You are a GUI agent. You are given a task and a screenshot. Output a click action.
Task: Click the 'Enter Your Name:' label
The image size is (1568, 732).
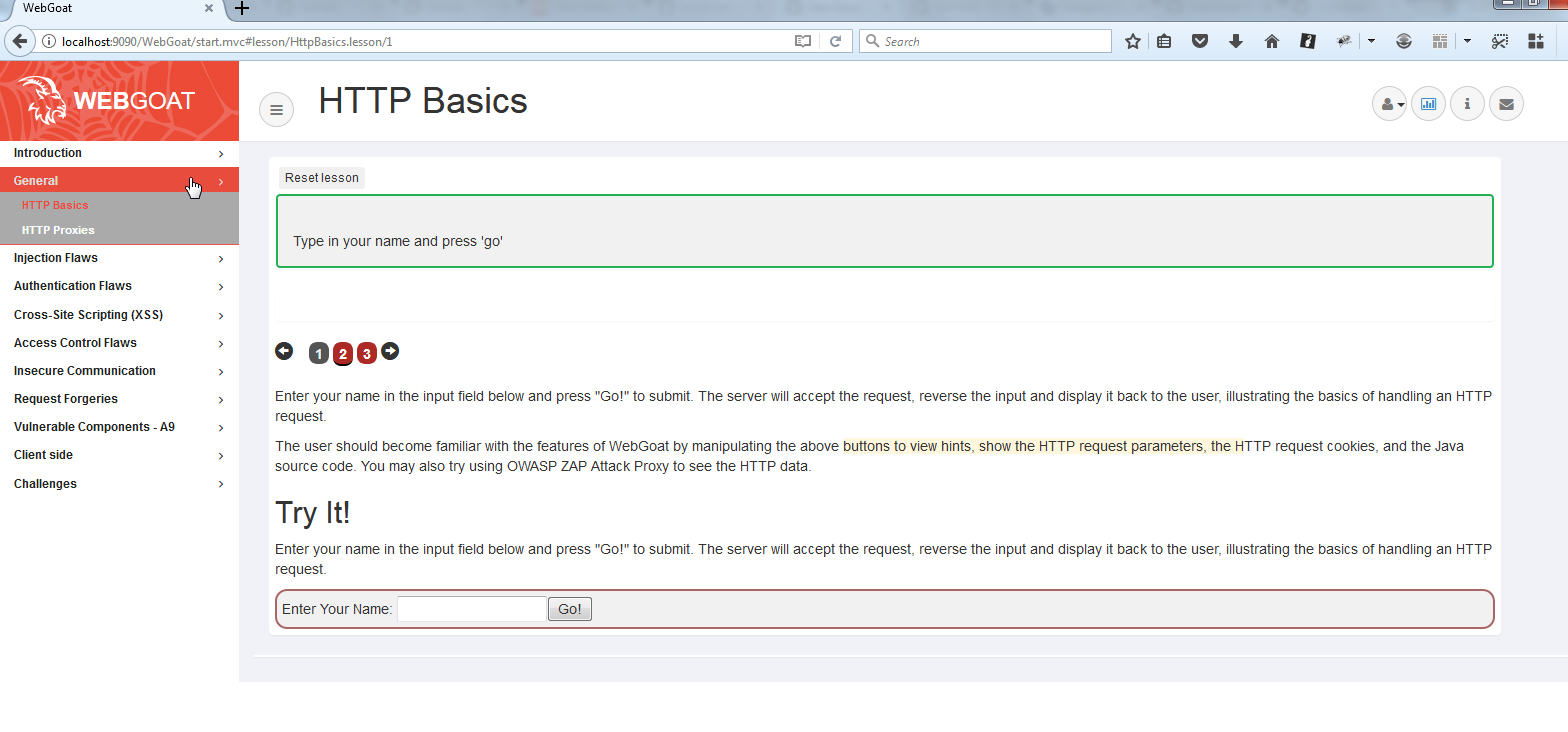tap(337, 609)
